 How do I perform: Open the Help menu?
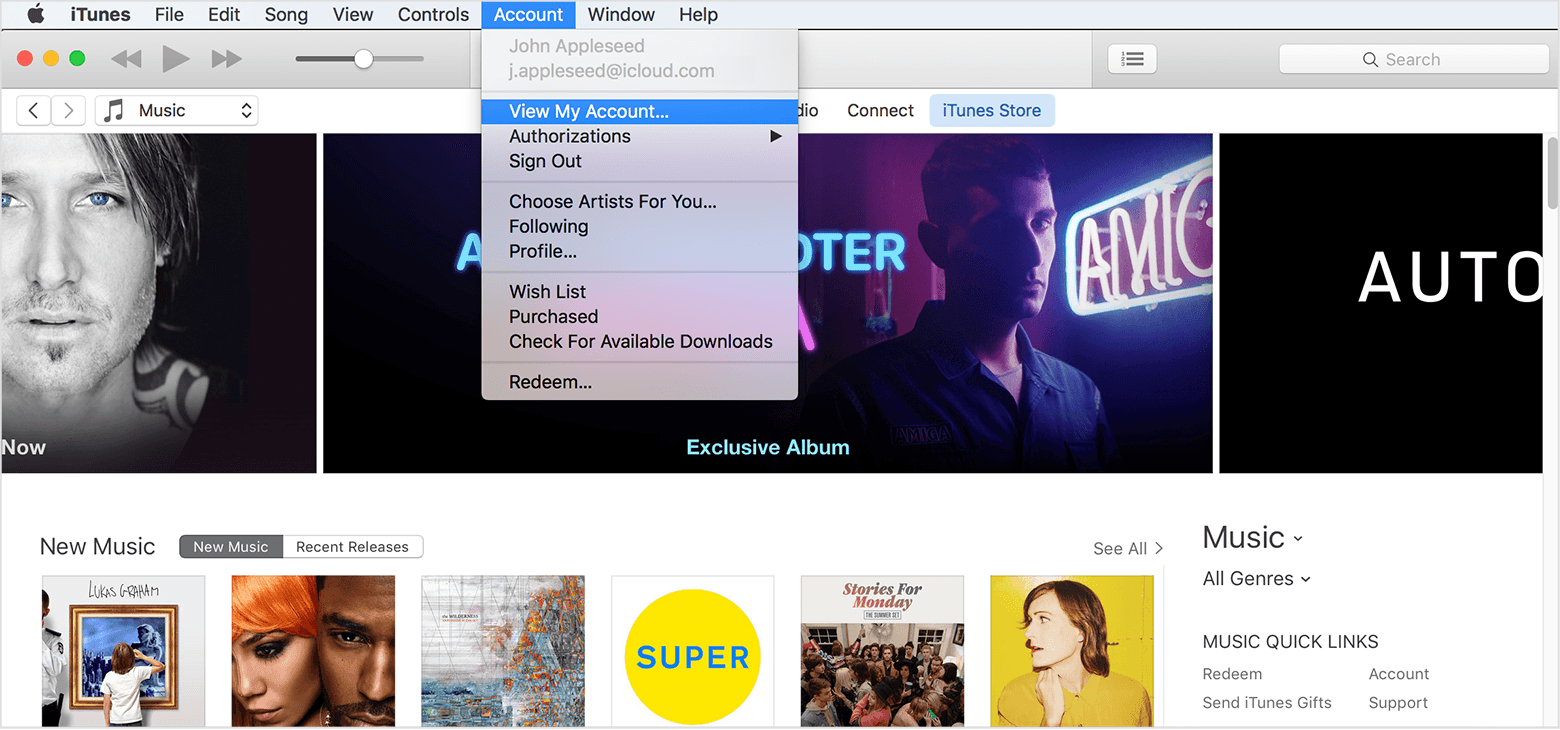[698, 14]
